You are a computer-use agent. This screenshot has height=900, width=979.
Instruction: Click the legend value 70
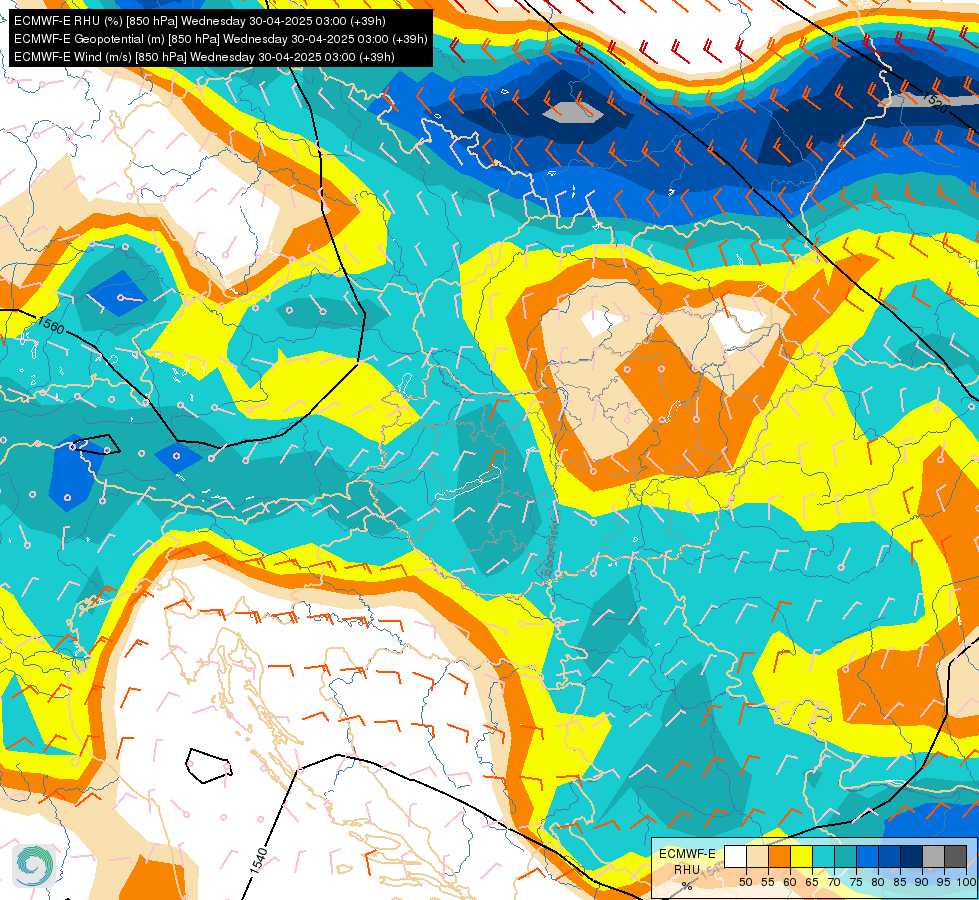[834, 882]
